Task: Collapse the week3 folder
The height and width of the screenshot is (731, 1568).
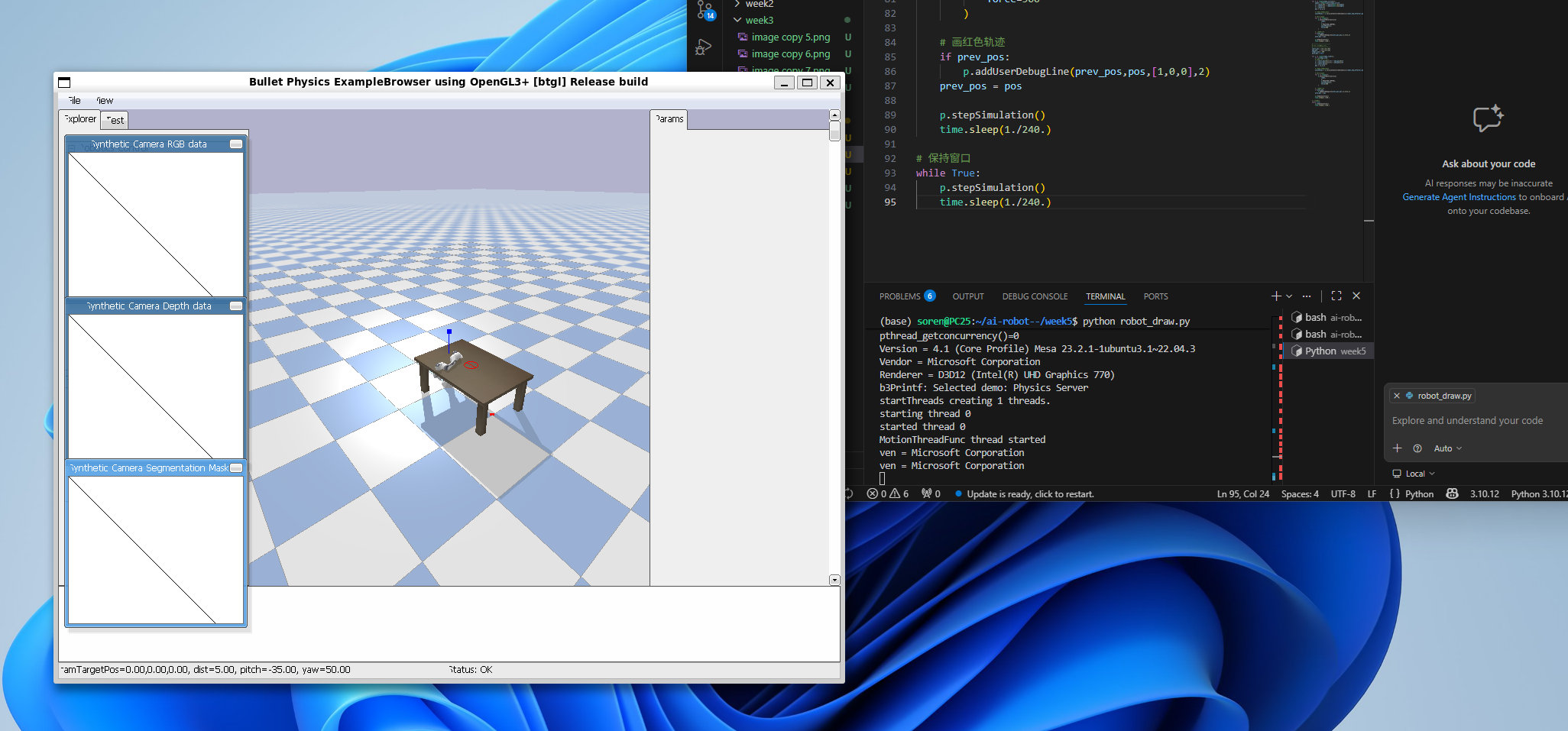Action: [x=760, y=21]
